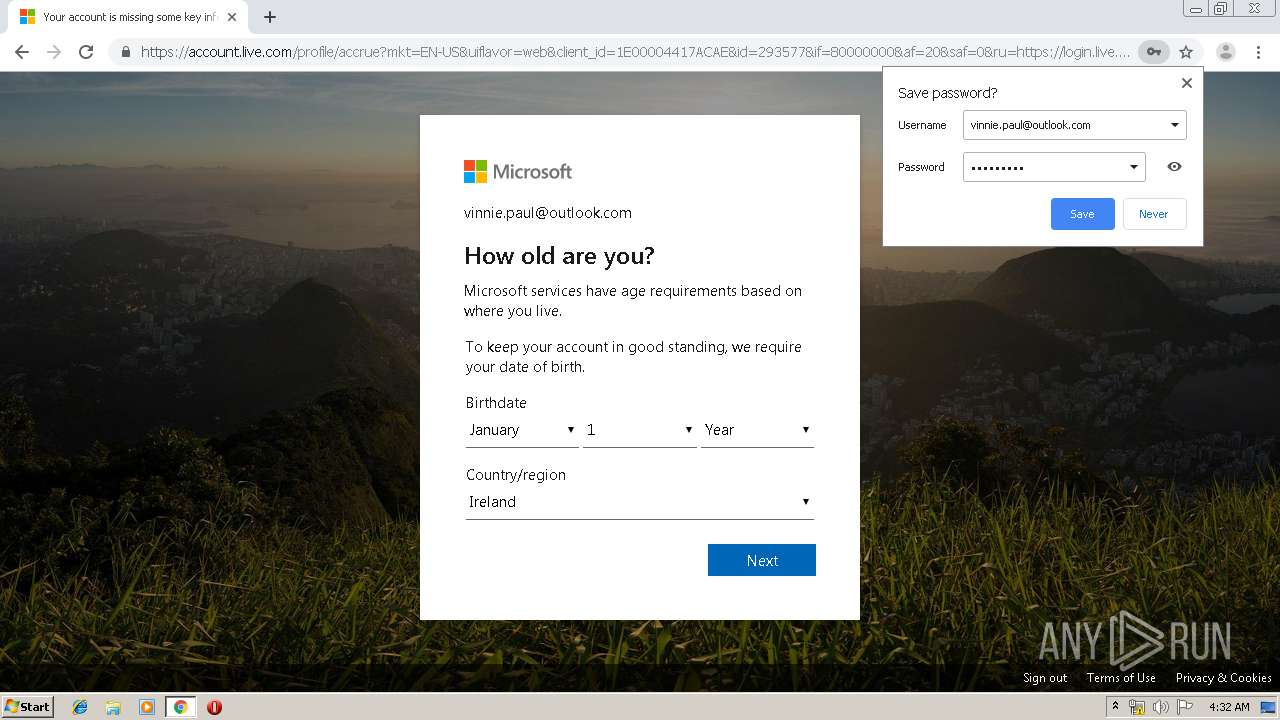Click the Action Center flag icon

coord(1185,707)
